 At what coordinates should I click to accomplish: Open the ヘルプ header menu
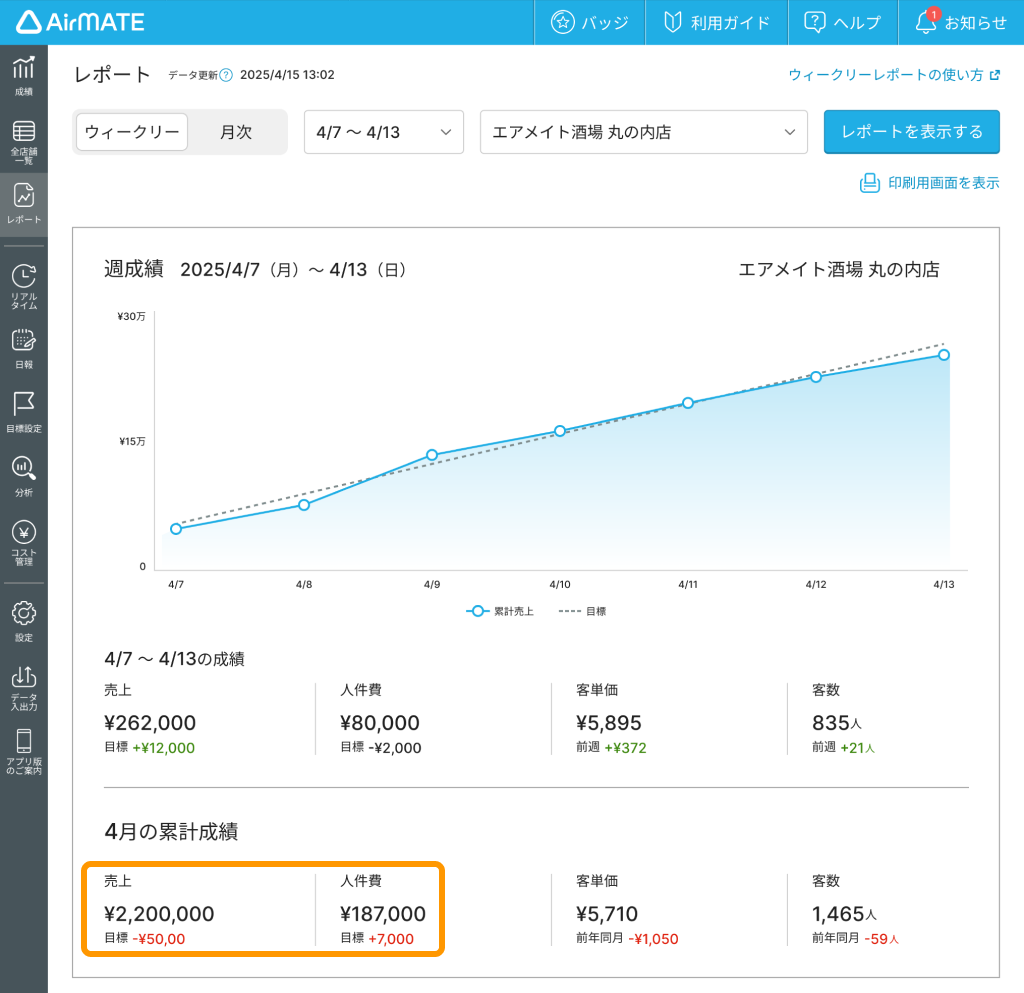(843, 22)
